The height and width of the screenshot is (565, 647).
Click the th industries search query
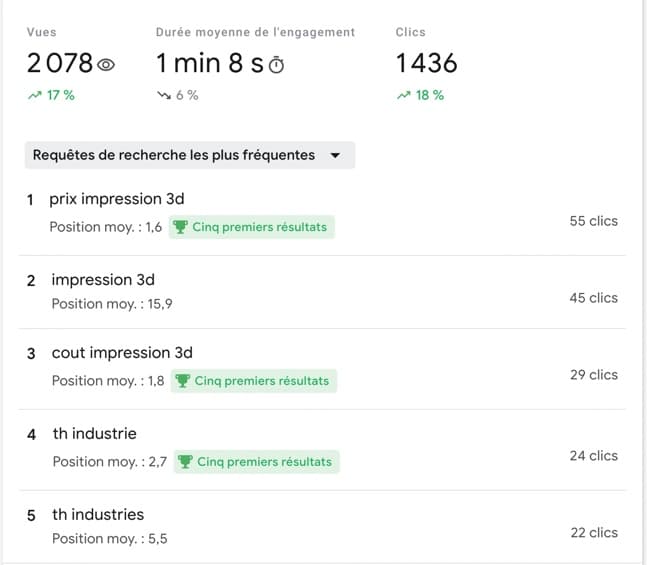pyautogui.click(x=98, y=515)
